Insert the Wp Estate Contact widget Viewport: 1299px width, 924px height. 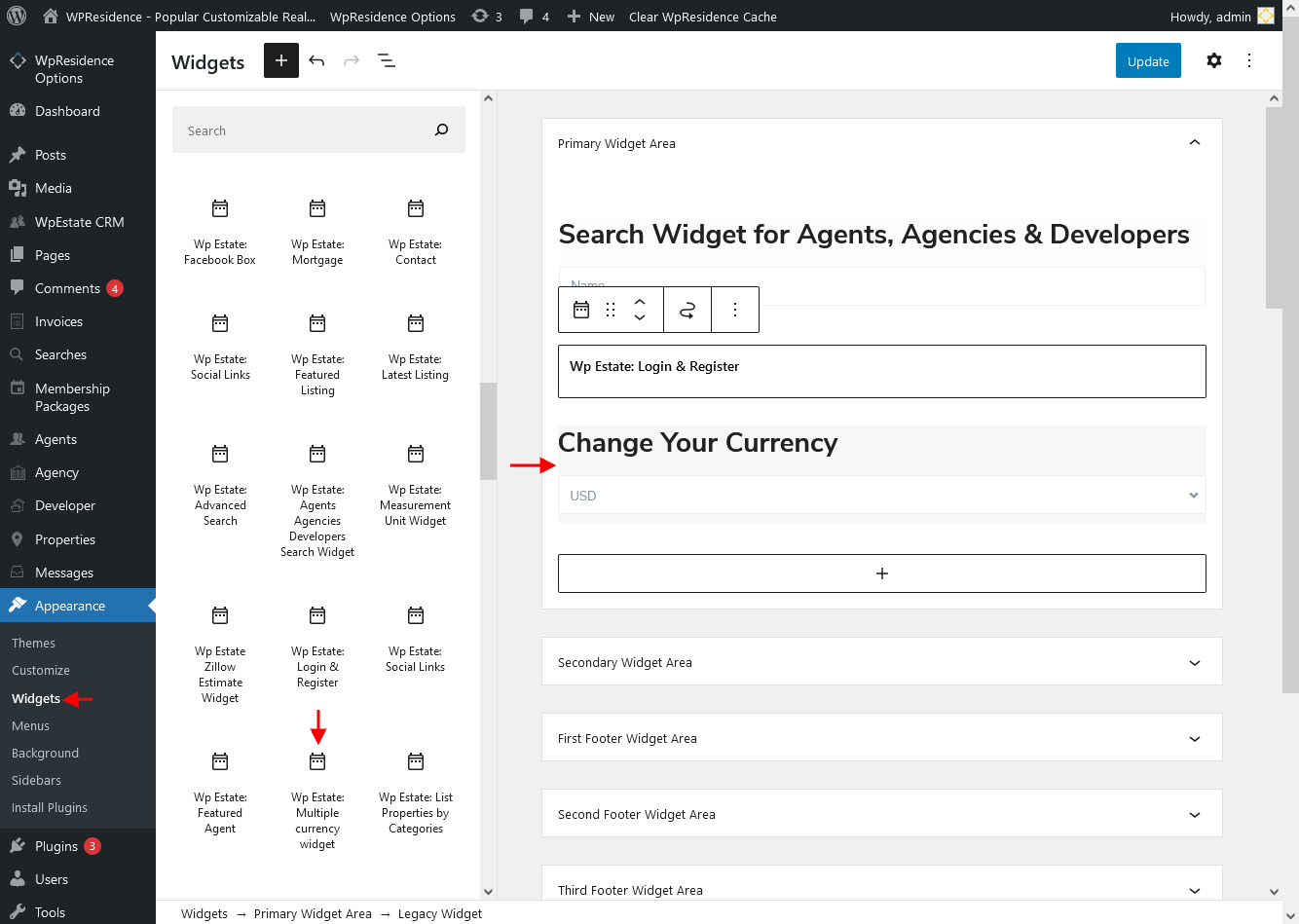416,232
